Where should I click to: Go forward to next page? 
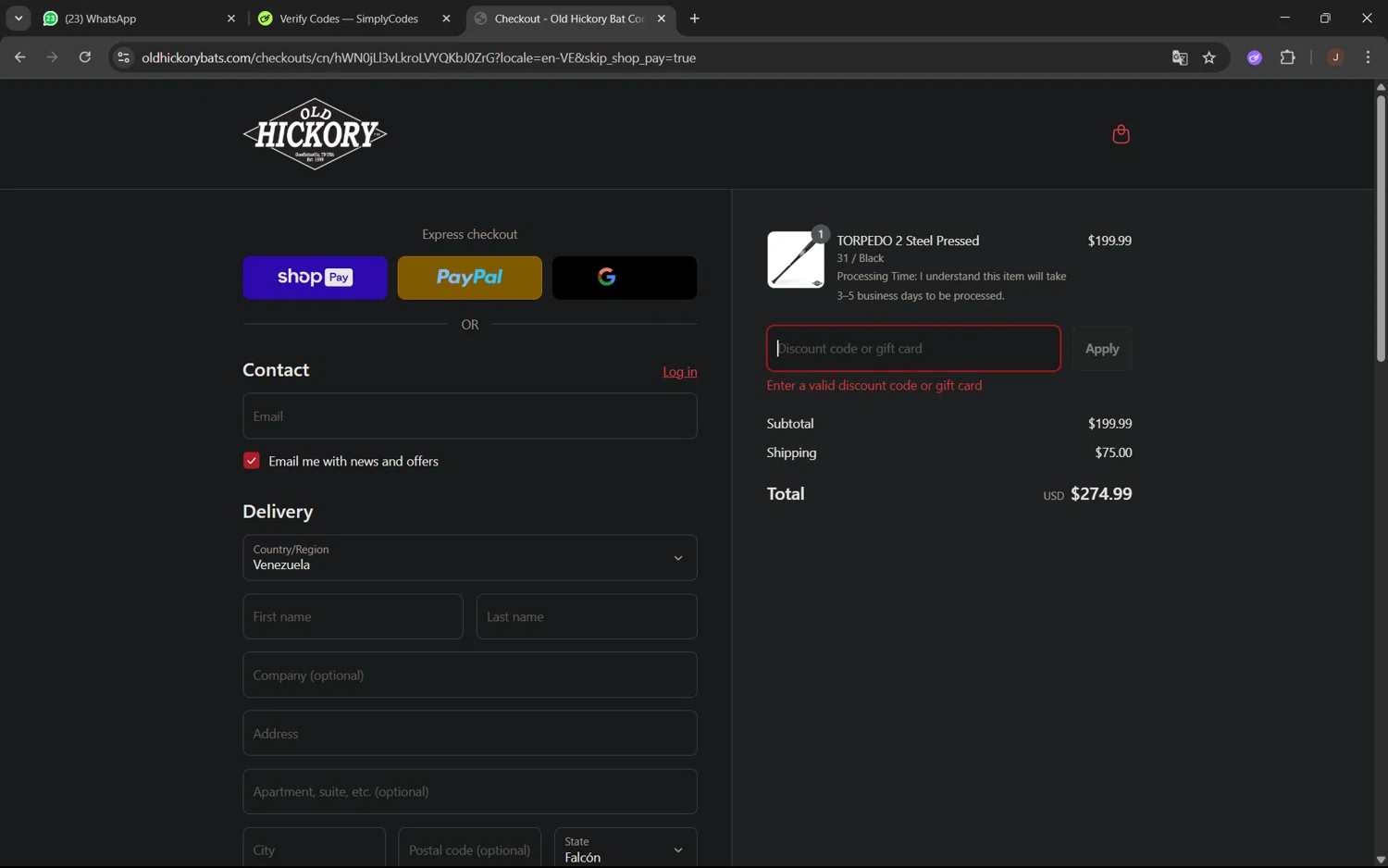pyautogui.click(x=52, y=57)
